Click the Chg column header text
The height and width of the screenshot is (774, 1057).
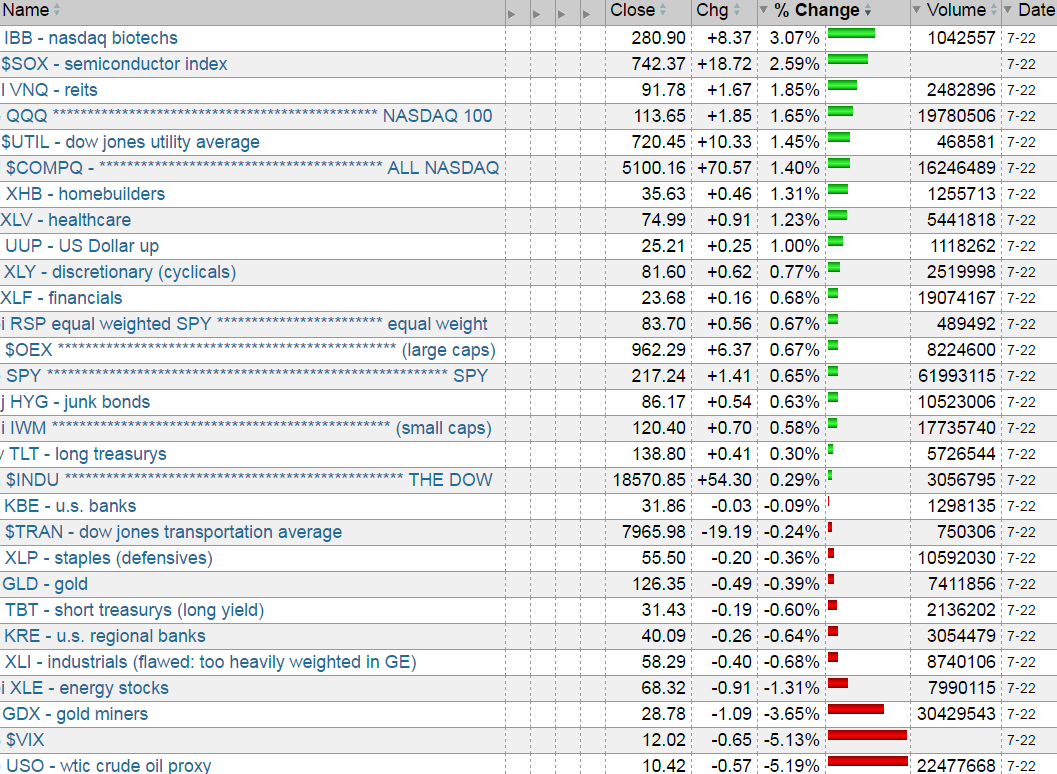(x=713, y=10)
